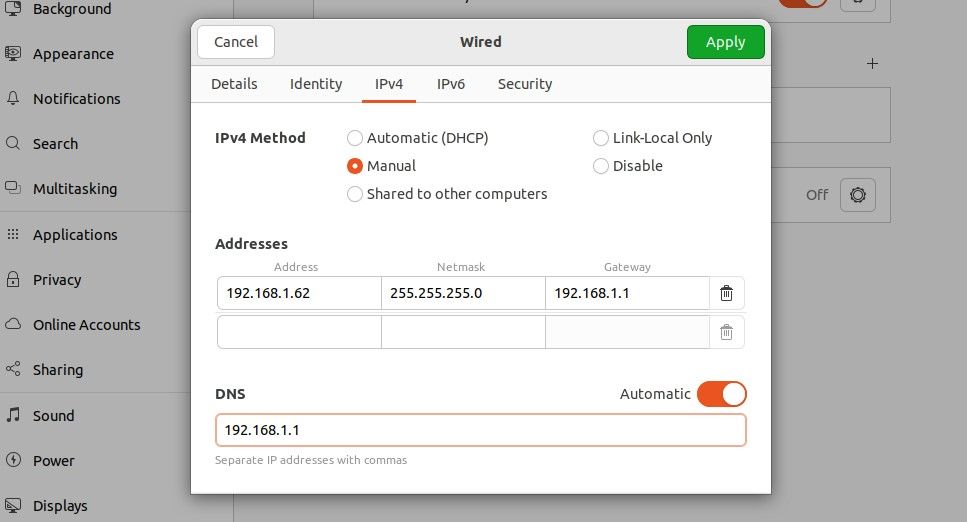Open Notifications bell in sidebar
Image resolution: width=967 pixels, height=522 pixels.
(14, 99)
